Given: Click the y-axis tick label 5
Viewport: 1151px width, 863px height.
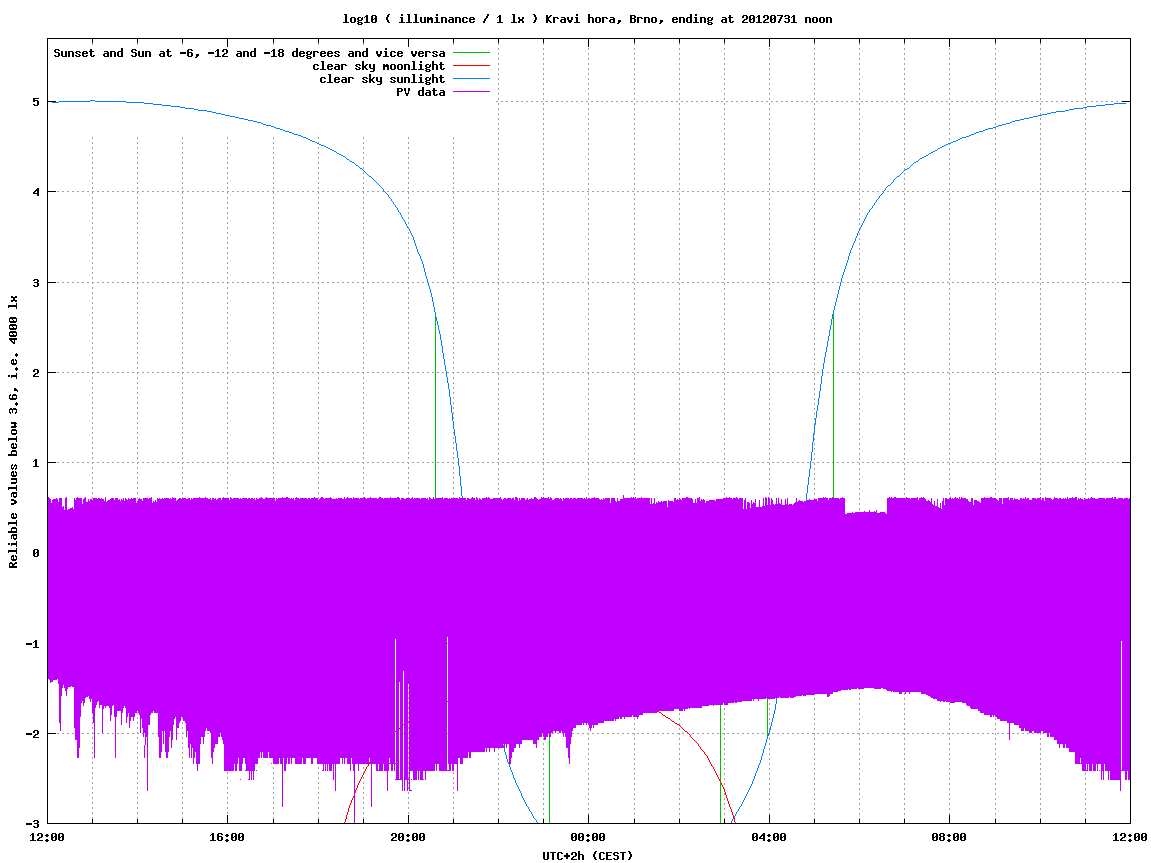Looking at the screenshot, I should click(35, 102).
